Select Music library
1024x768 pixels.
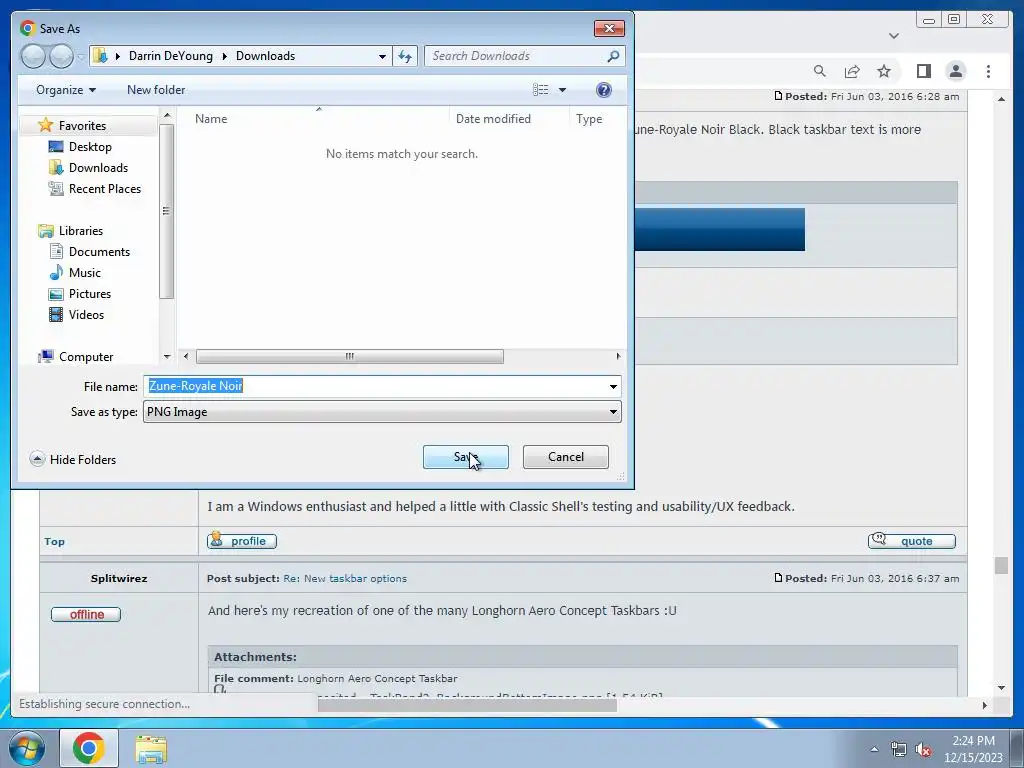[84, 272]
